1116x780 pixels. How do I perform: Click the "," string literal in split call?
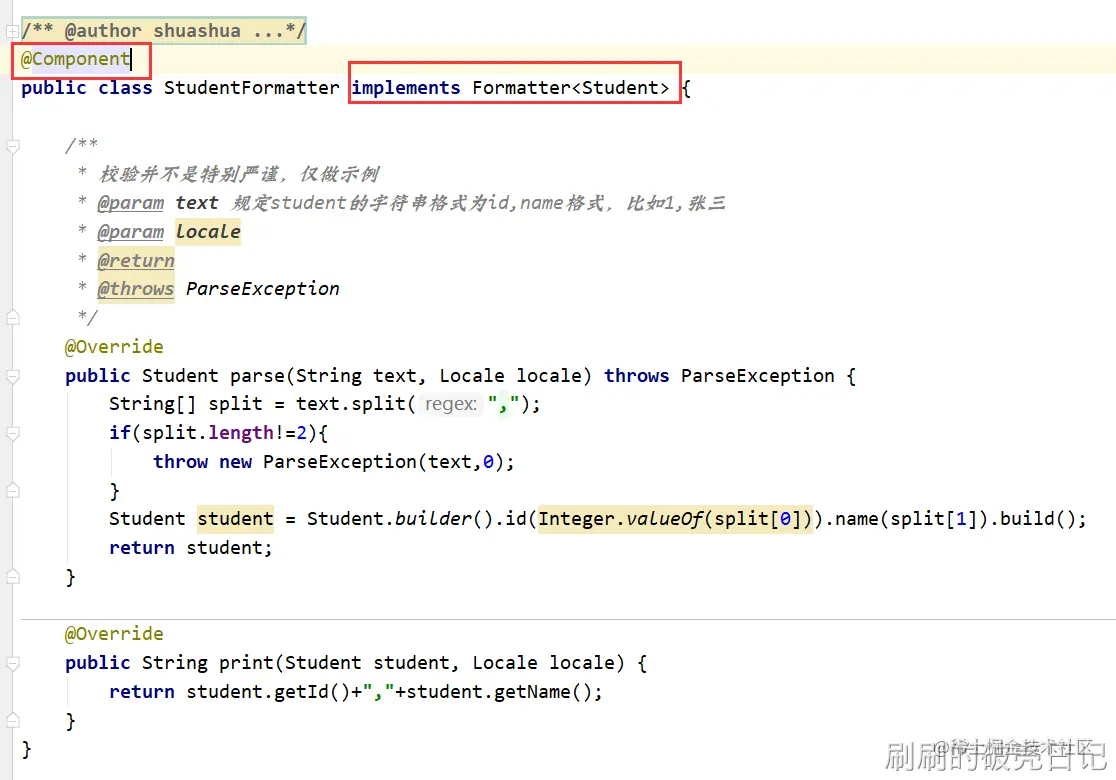pos(503,404)
